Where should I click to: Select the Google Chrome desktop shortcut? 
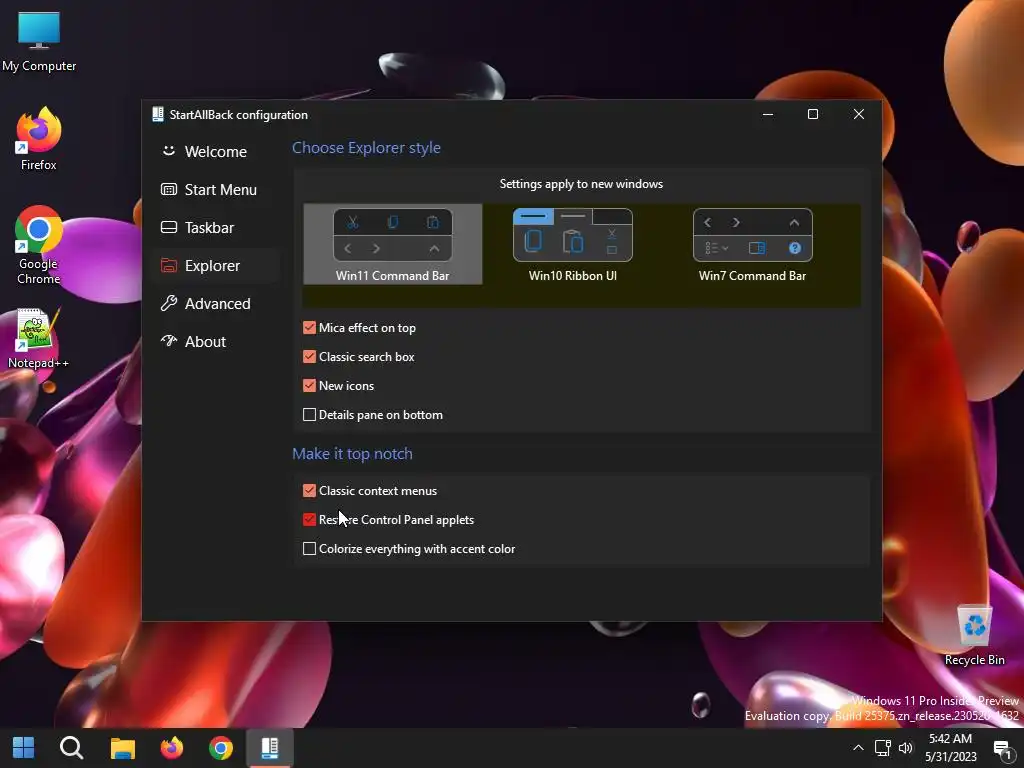coord(39,245)
